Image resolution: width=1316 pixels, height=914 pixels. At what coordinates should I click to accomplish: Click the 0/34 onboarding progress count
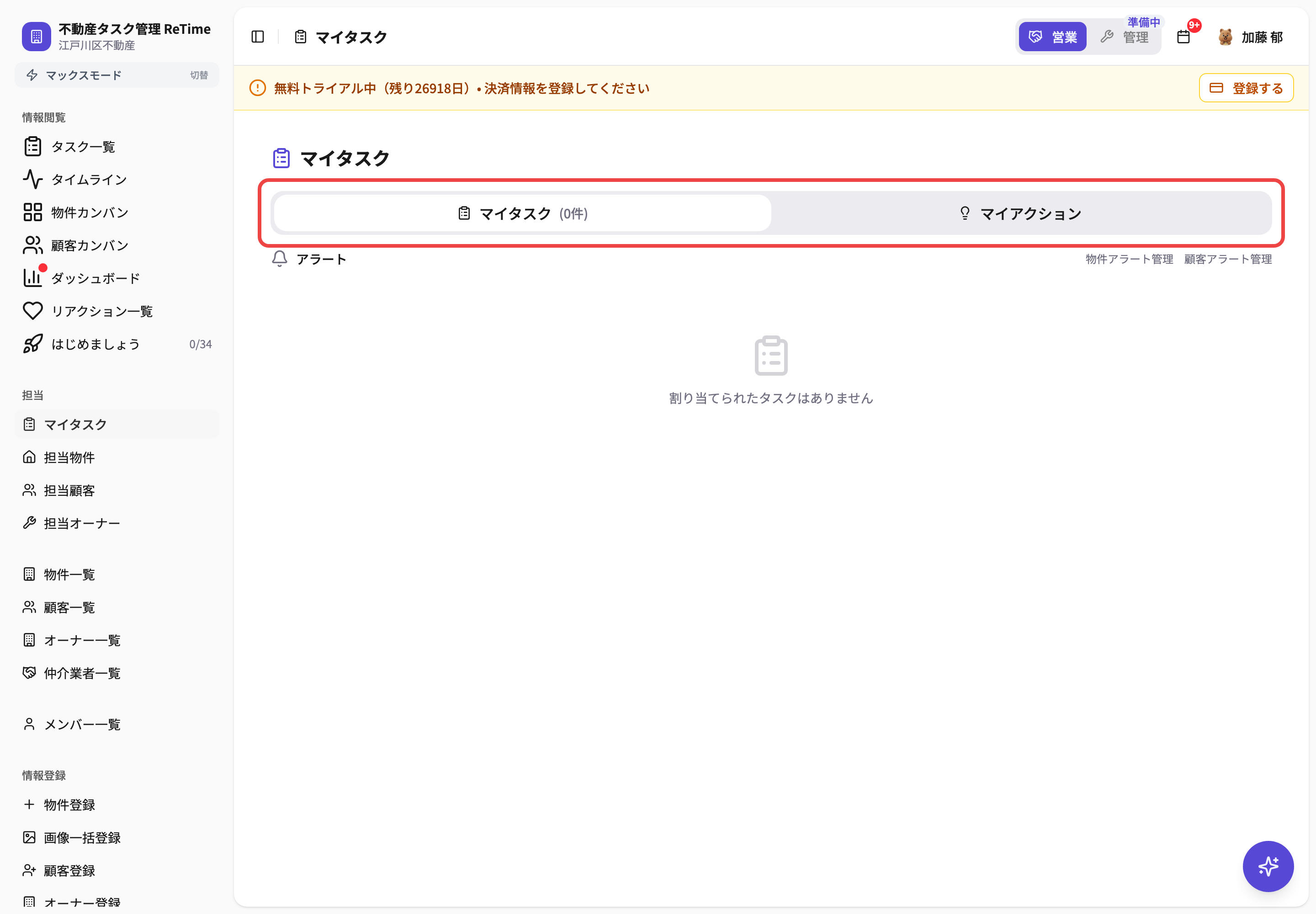201,344
